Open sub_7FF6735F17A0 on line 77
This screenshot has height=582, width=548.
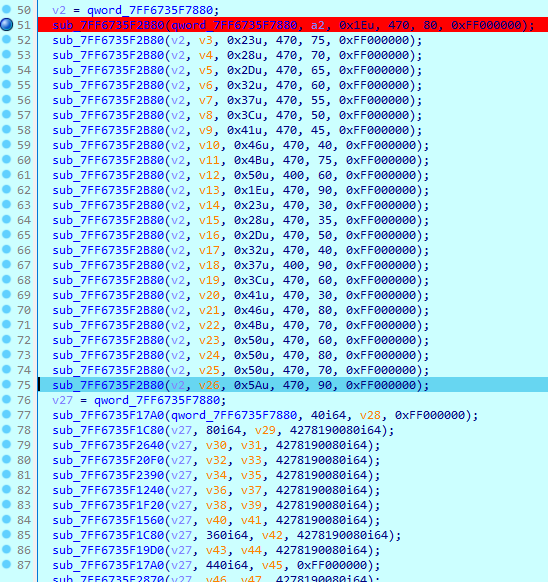point(108,415)
